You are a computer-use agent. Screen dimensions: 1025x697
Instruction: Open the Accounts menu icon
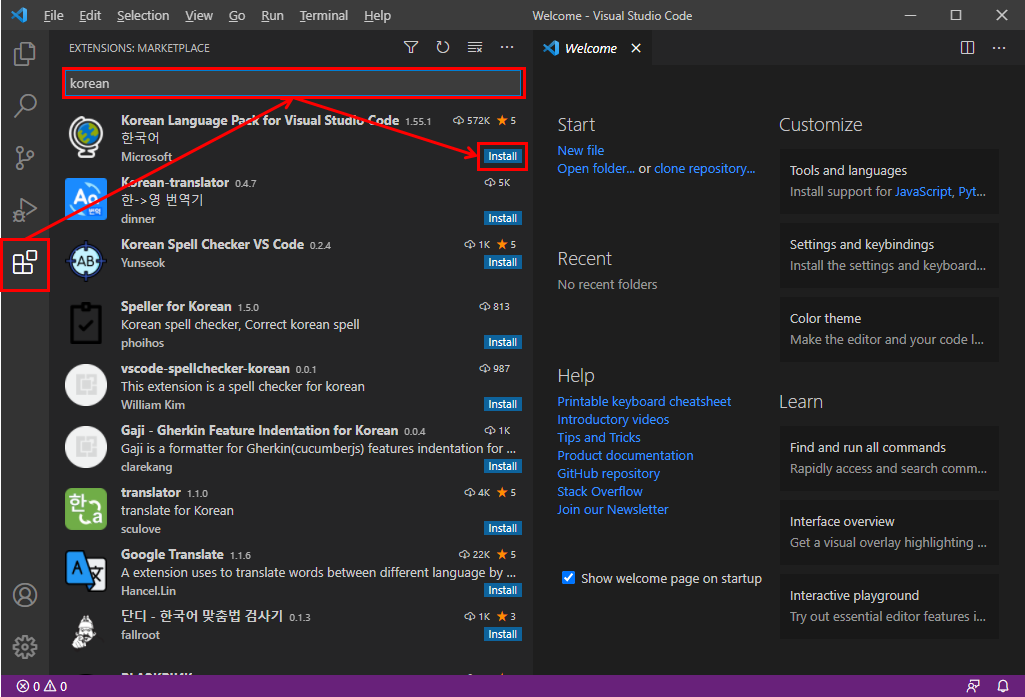pos(25,595)
